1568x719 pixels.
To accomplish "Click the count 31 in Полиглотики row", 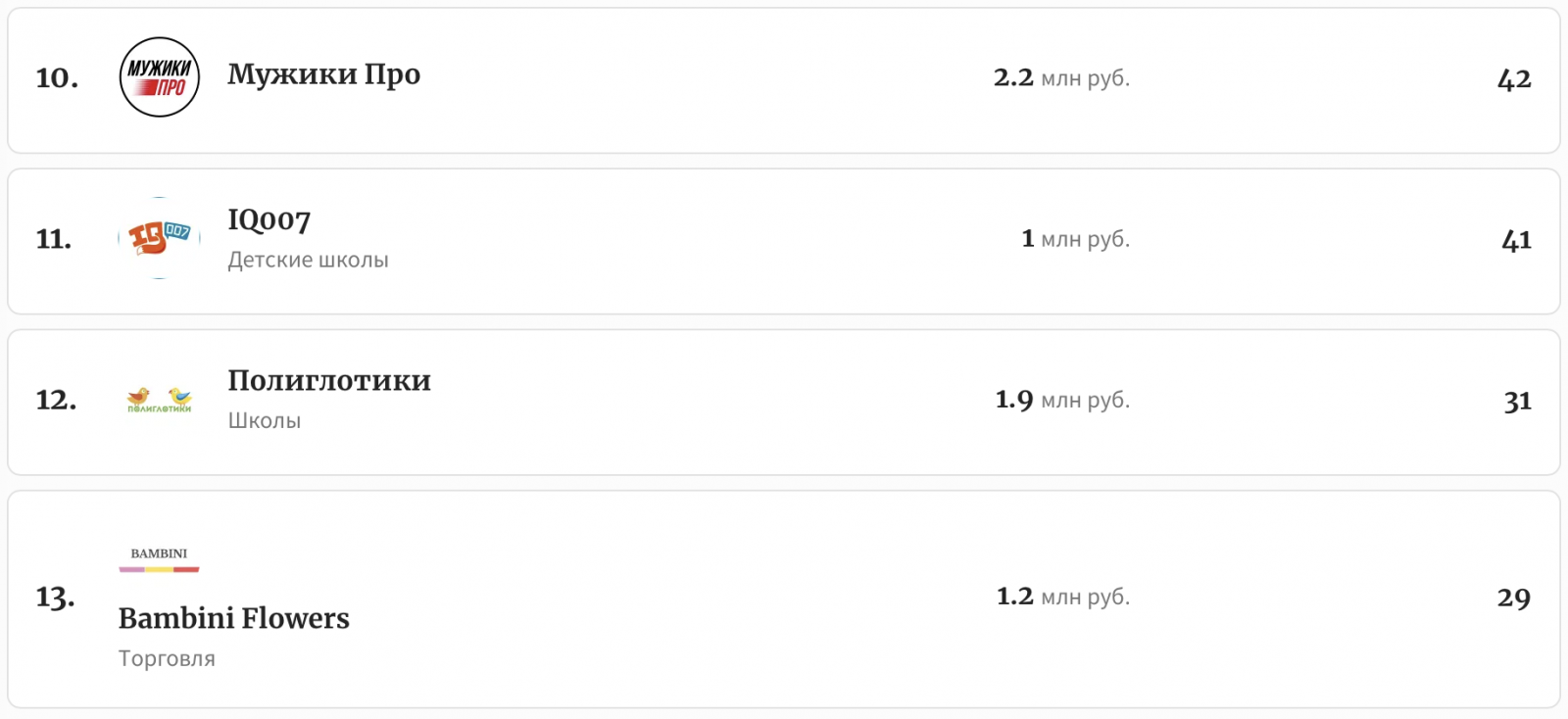I will (1517, 401).
